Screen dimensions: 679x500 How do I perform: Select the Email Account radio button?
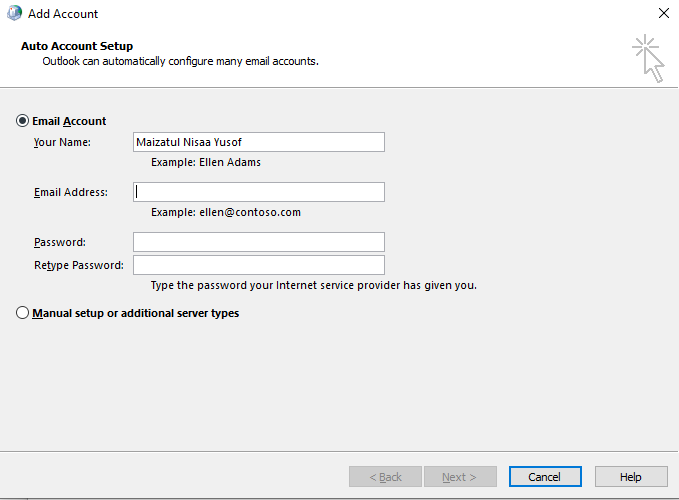[x=23, y=121]
